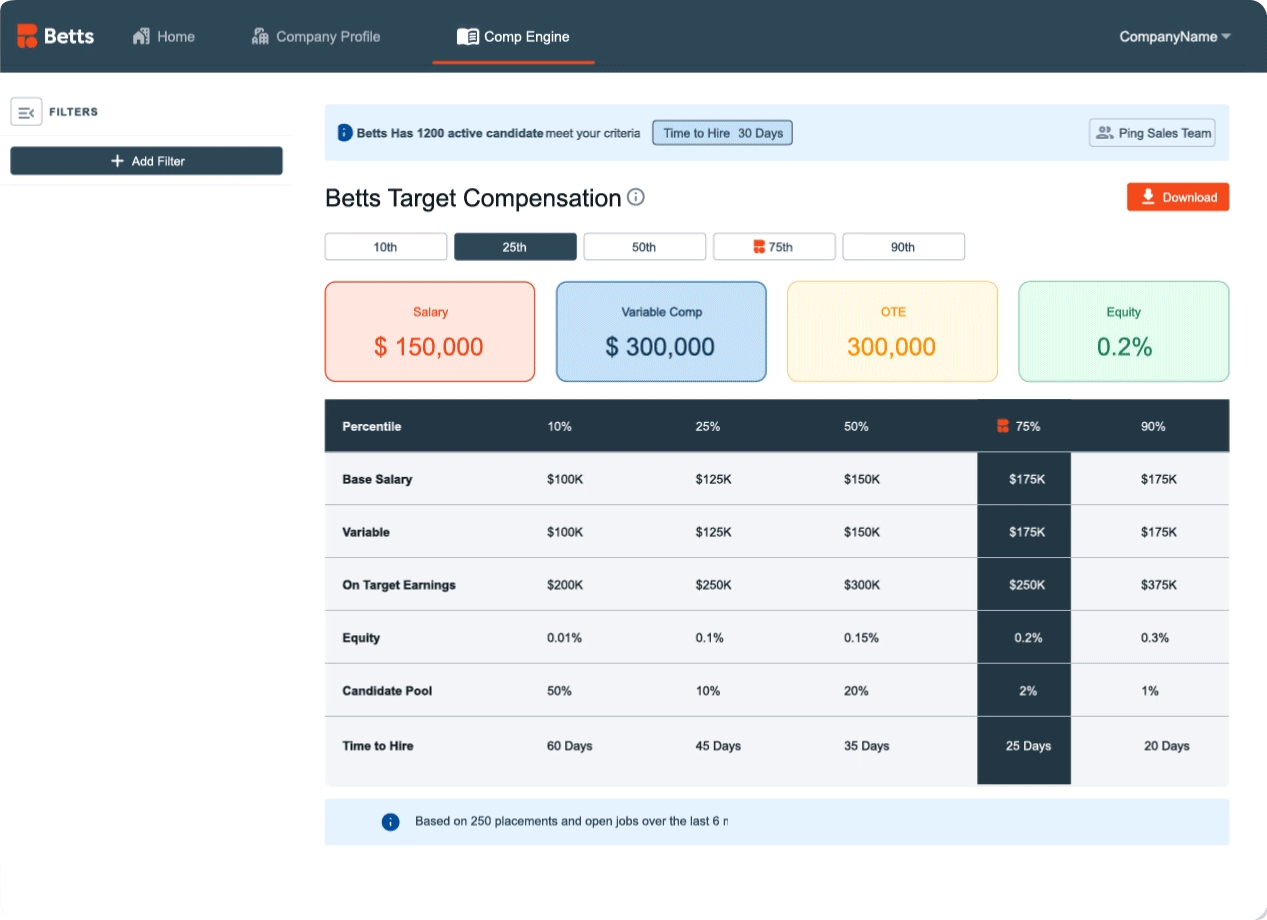Image resolution: width=1267 pixels, height=920 pixels.
Task: Select the Betts-recommended 75th percentile
Action: [773, 247]
